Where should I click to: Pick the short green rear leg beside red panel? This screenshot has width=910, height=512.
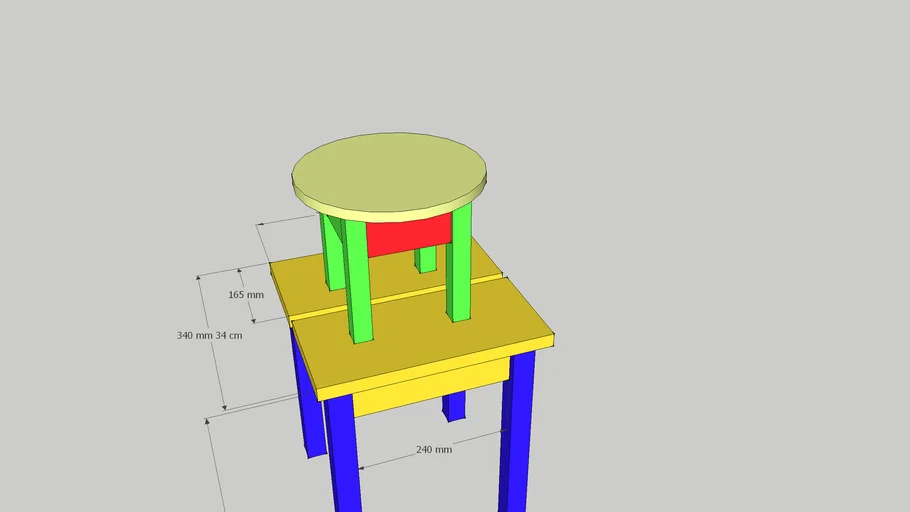(x=427, y=259)
